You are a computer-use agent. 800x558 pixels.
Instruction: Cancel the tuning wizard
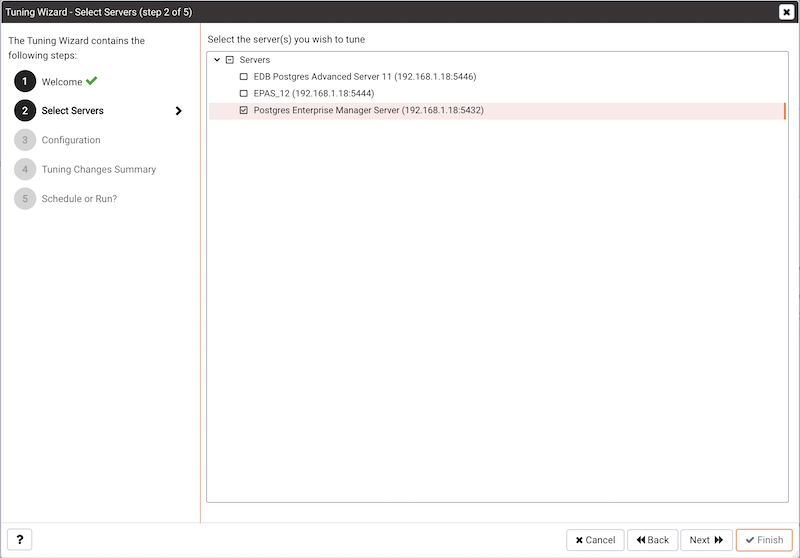click(595, 540)
